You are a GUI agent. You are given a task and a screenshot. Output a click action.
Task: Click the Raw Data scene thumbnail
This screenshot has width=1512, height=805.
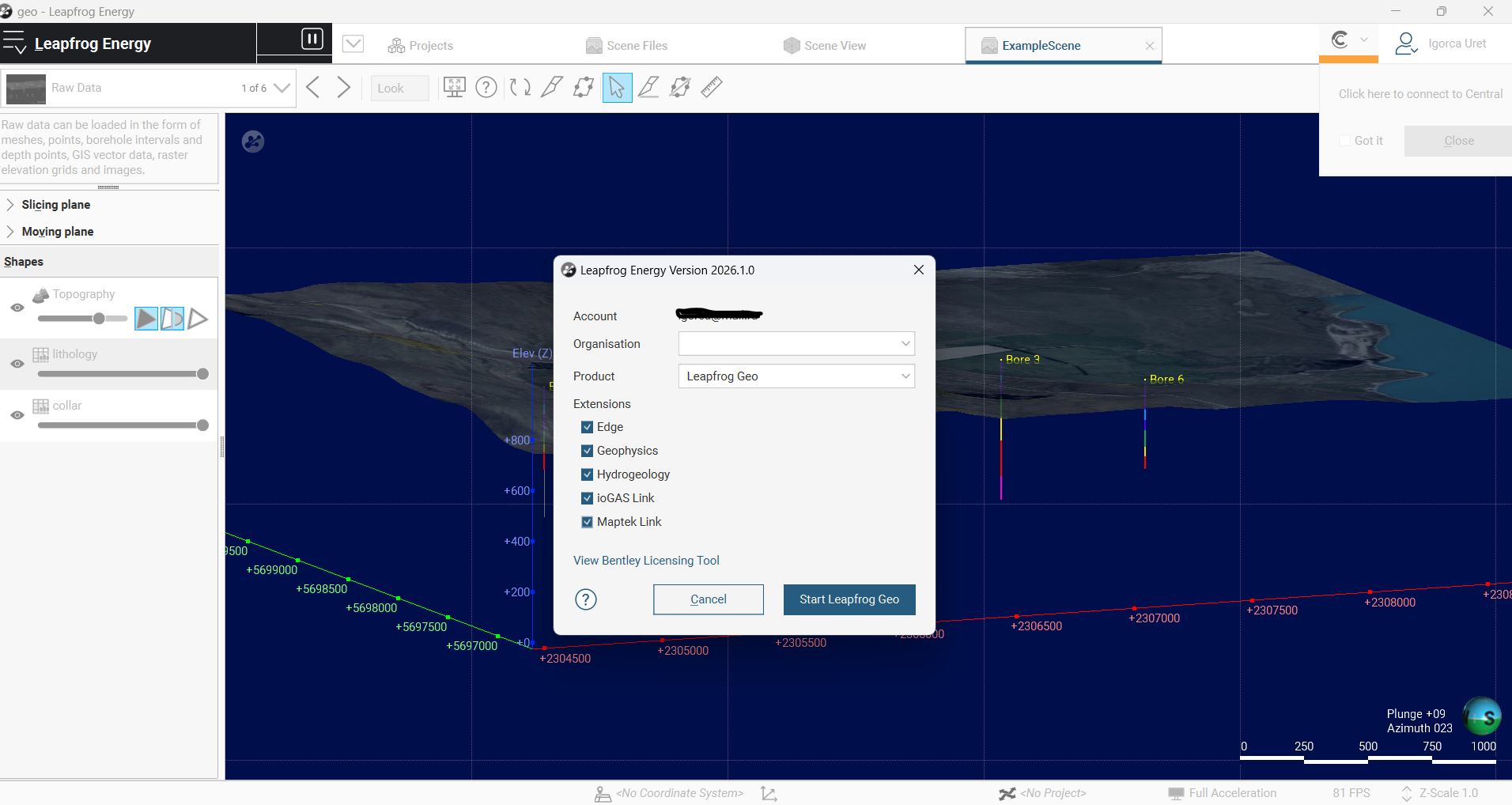(x=26, y=89)
